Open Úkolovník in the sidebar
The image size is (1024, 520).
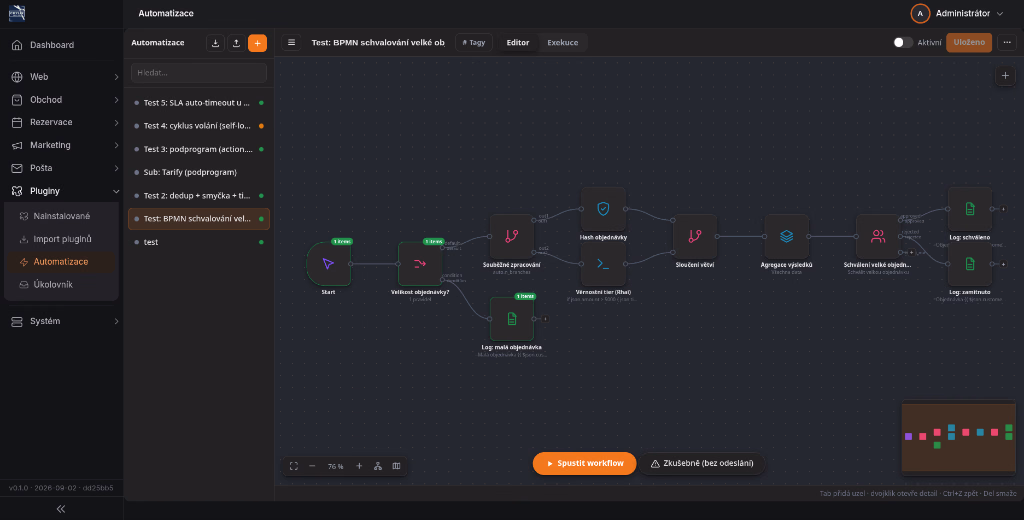tap(61, 285)
